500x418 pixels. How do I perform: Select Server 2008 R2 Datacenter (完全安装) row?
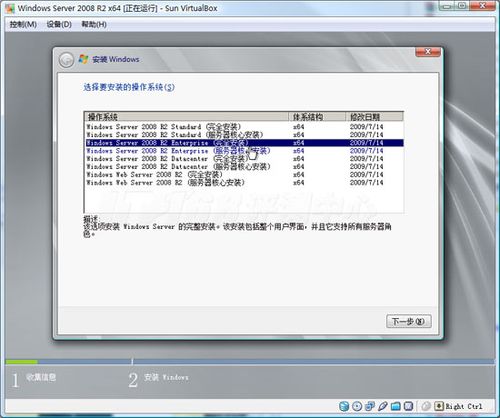click(244, 159)
